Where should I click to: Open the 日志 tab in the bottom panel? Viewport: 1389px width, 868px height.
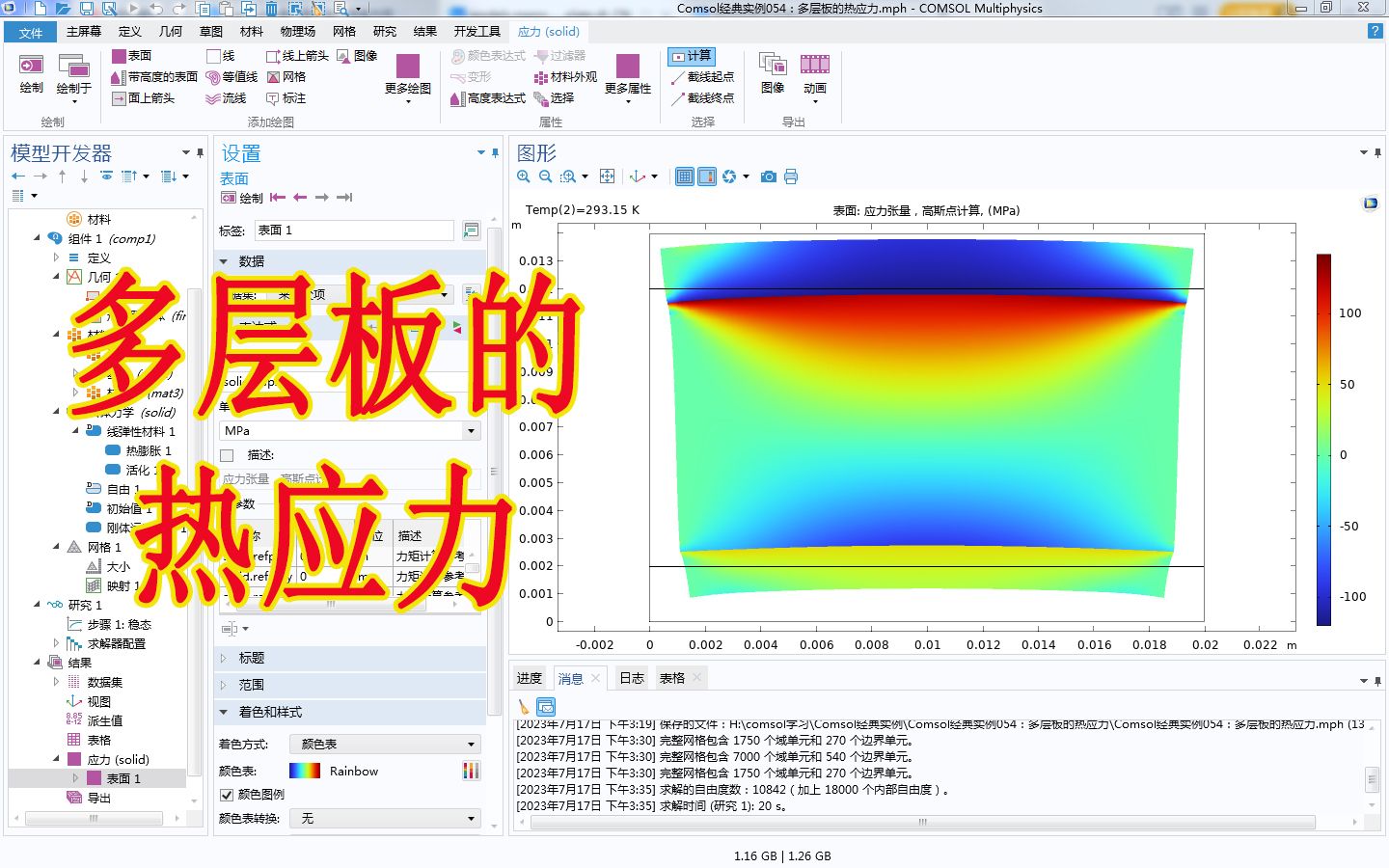[632, 677]
